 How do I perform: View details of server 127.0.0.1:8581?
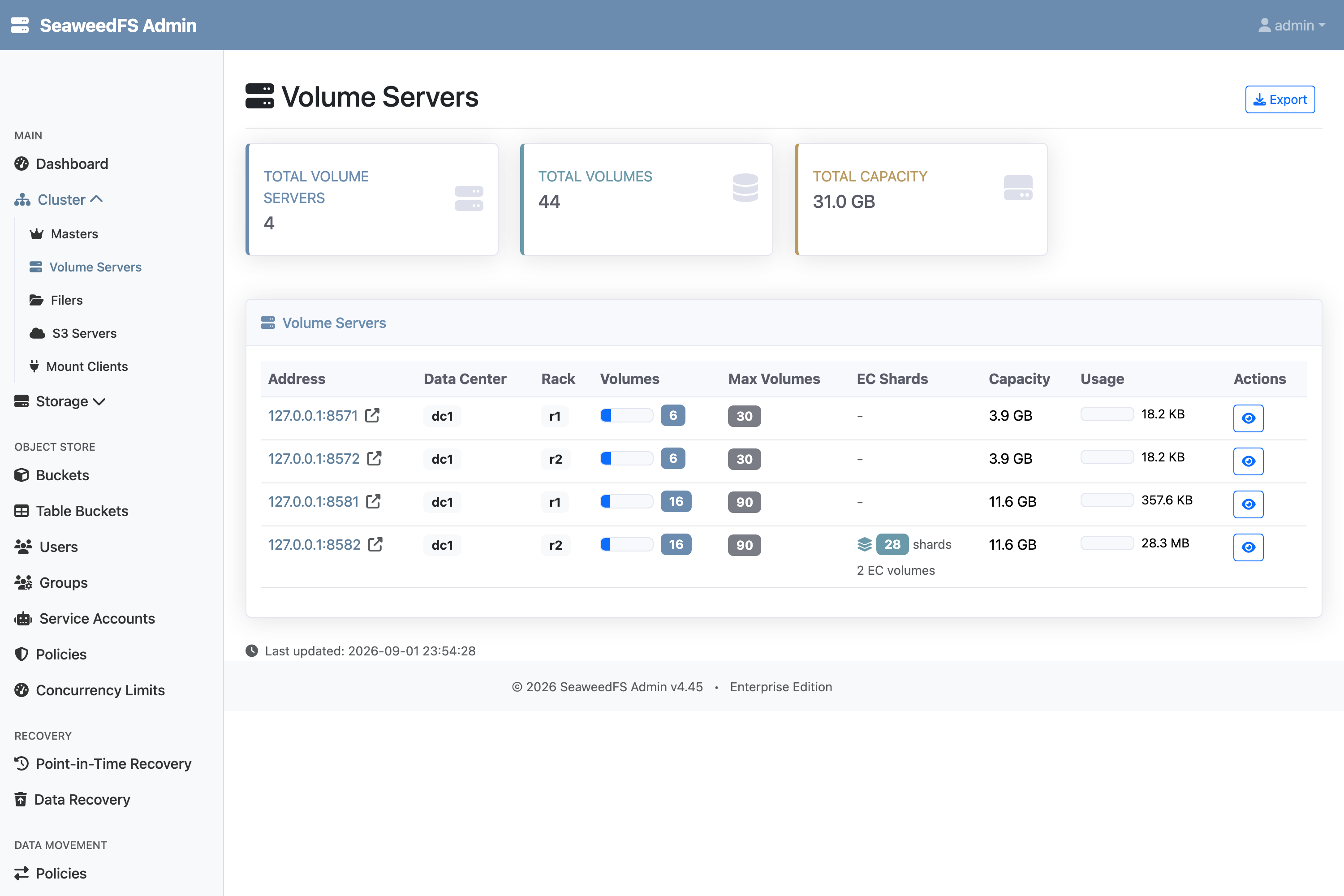click(1248, 504)
